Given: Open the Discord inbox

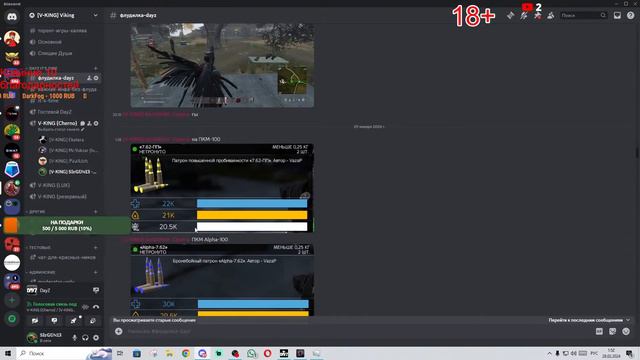Looking at the screenshot, I should click(617, 16).
